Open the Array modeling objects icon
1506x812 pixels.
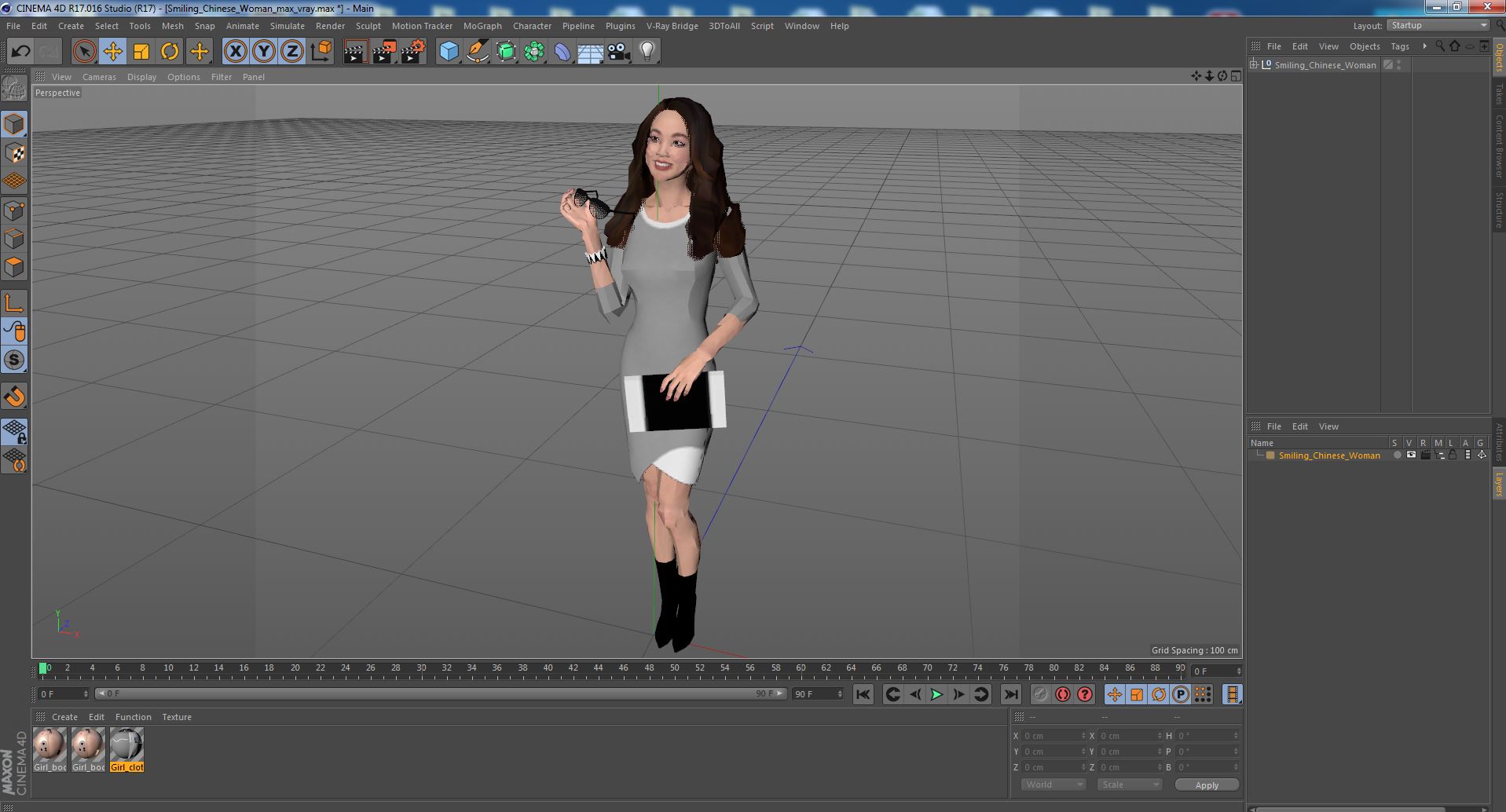(534, 52)
